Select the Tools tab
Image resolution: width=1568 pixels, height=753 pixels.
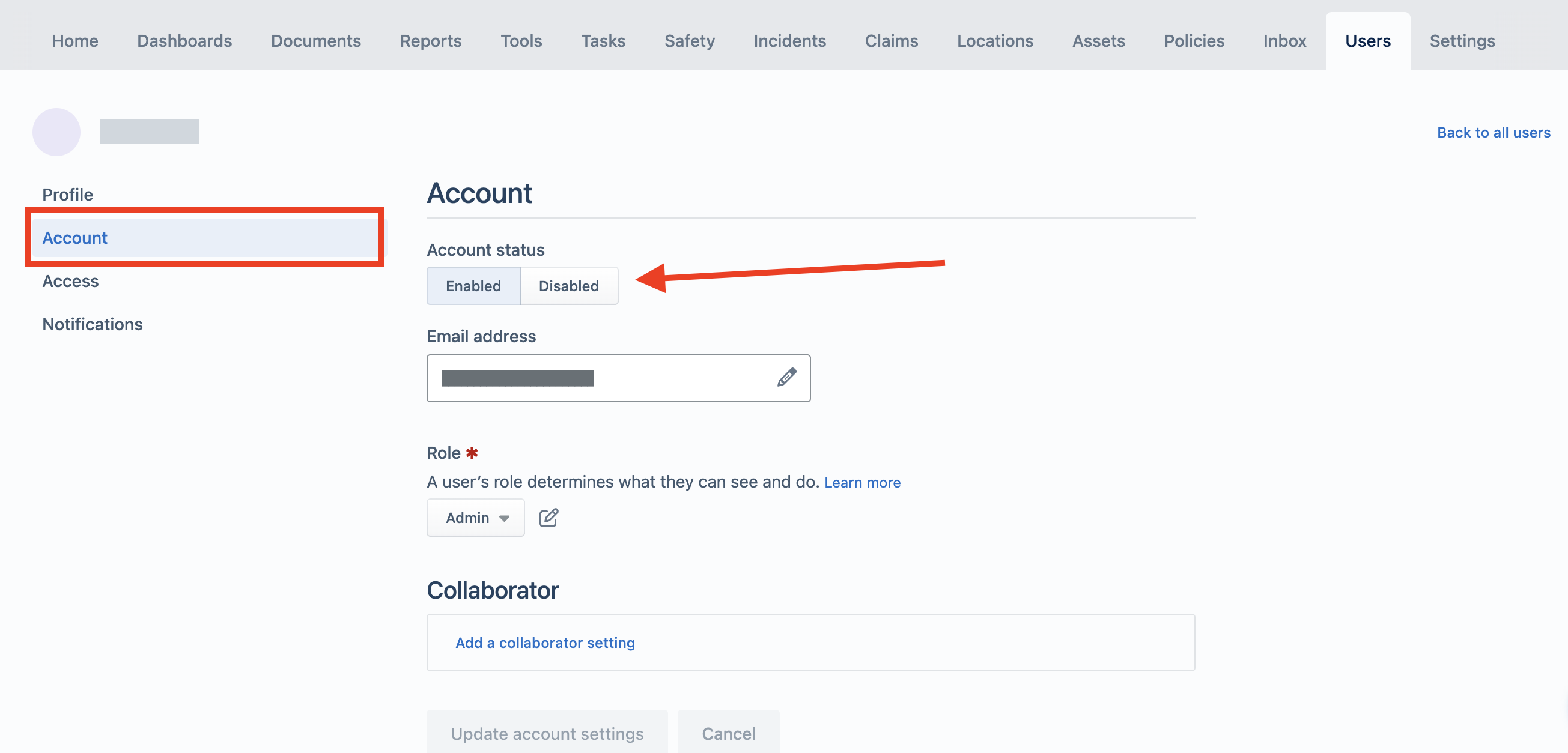pyautogui.click(x=521, y=41)
